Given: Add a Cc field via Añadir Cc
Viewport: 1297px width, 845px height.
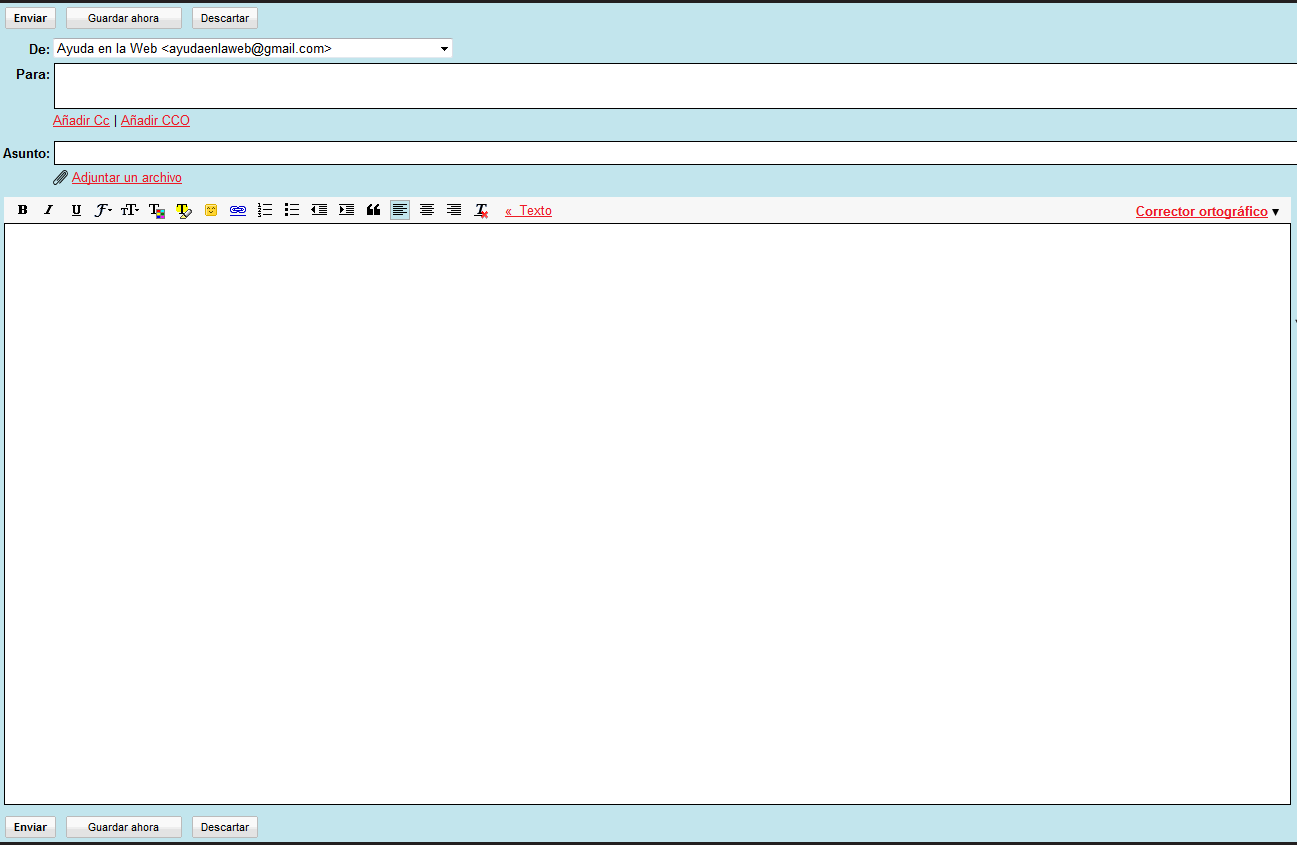Looking at the screenshot, I should (81, 121).
